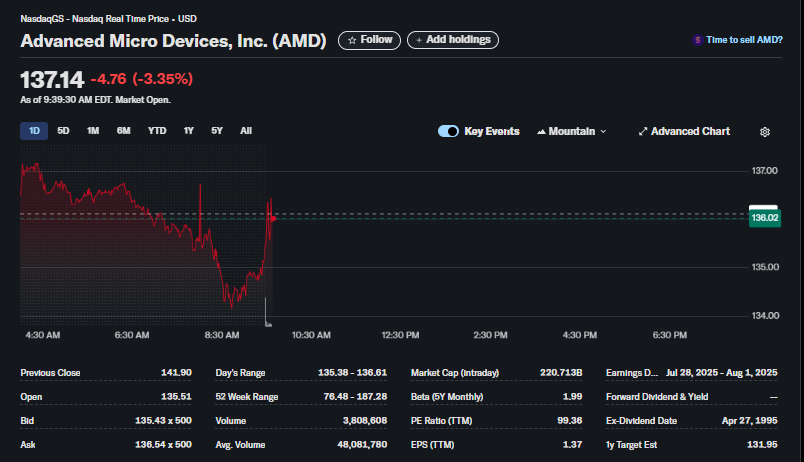Viewport: 804px width, 462px height.
Task: Open chart settings gear icon
Action: click(765, 132)
